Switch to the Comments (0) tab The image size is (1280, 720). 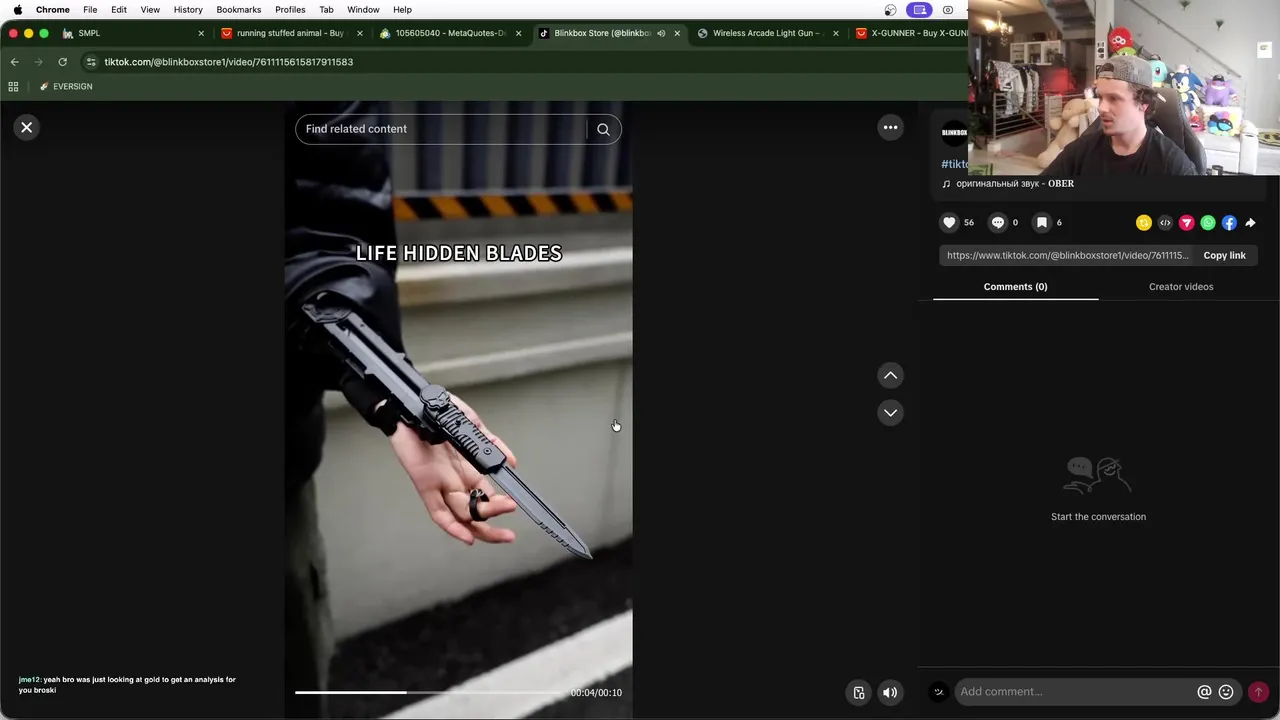[x=1015, y=287]
